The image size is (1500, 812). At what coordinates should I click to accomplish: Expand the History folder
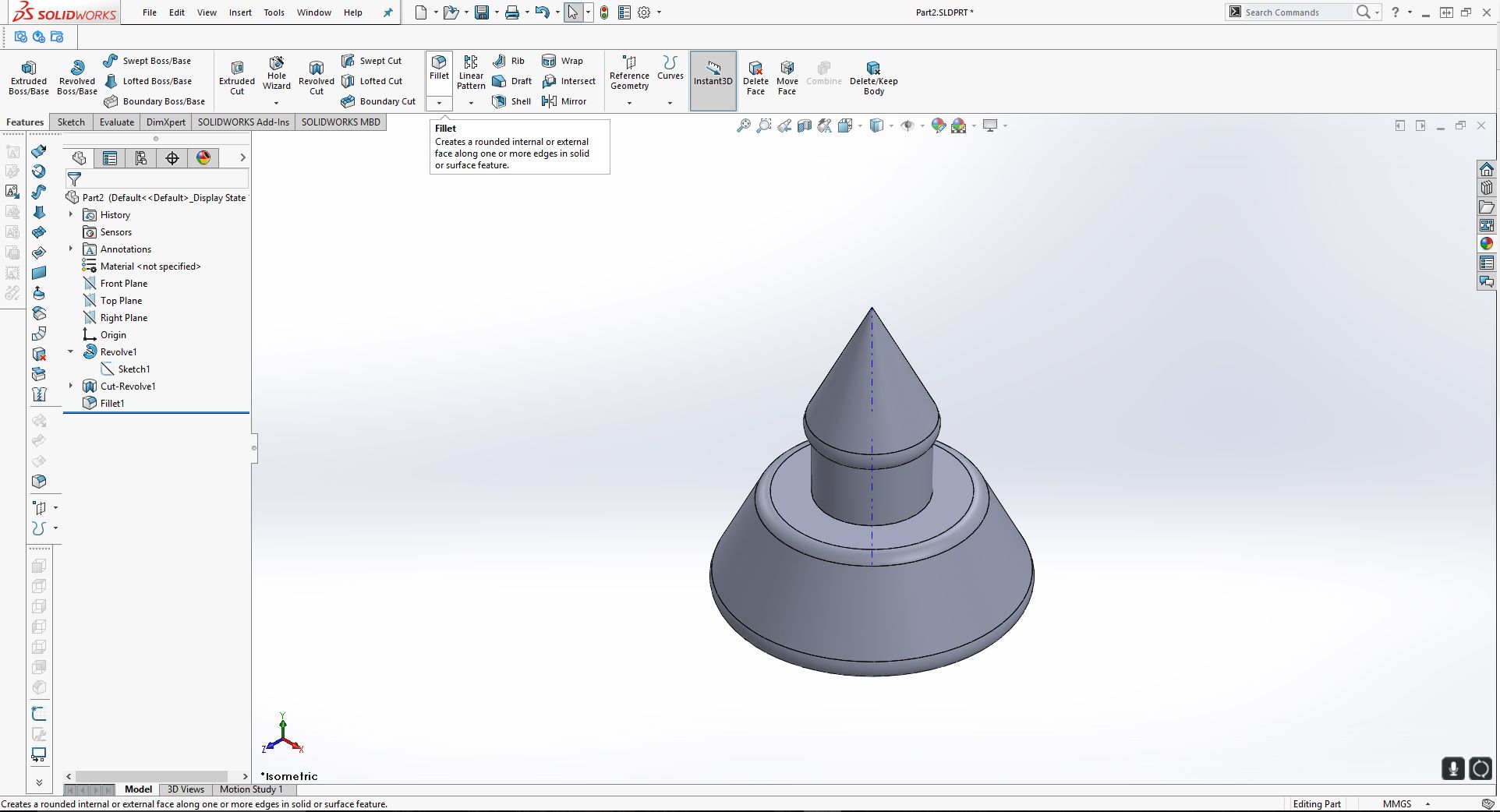[71, 214]
